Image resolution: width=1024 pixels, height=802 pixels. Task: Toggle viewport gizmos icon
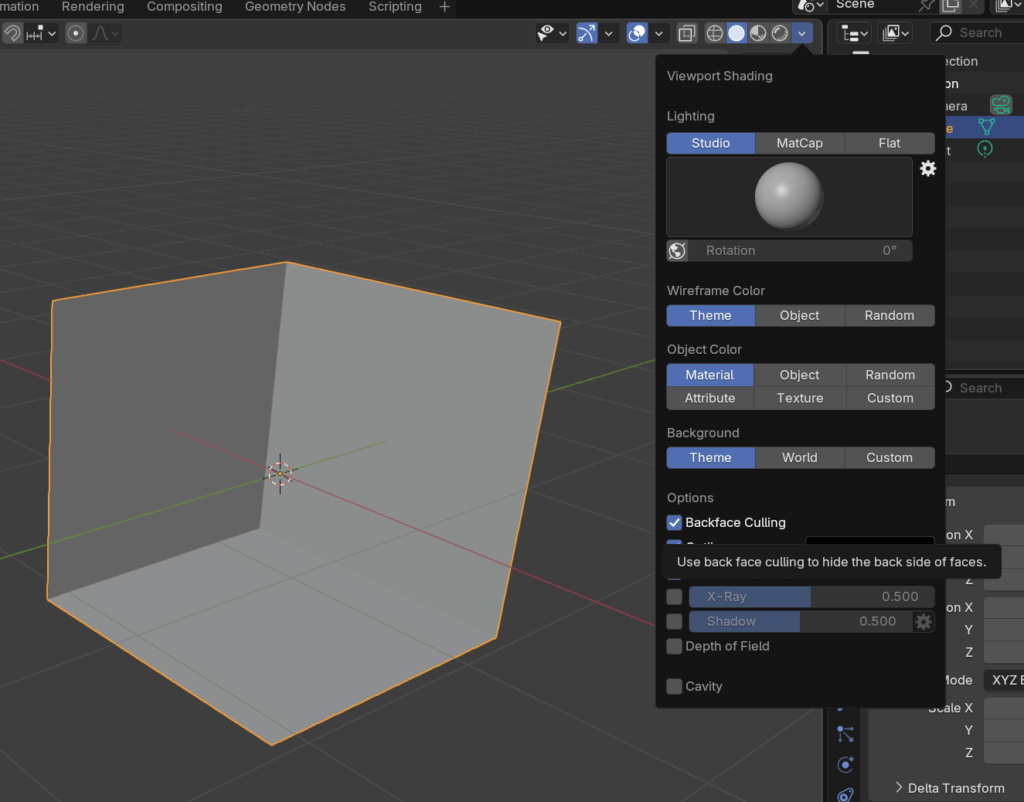pos(586,33)
